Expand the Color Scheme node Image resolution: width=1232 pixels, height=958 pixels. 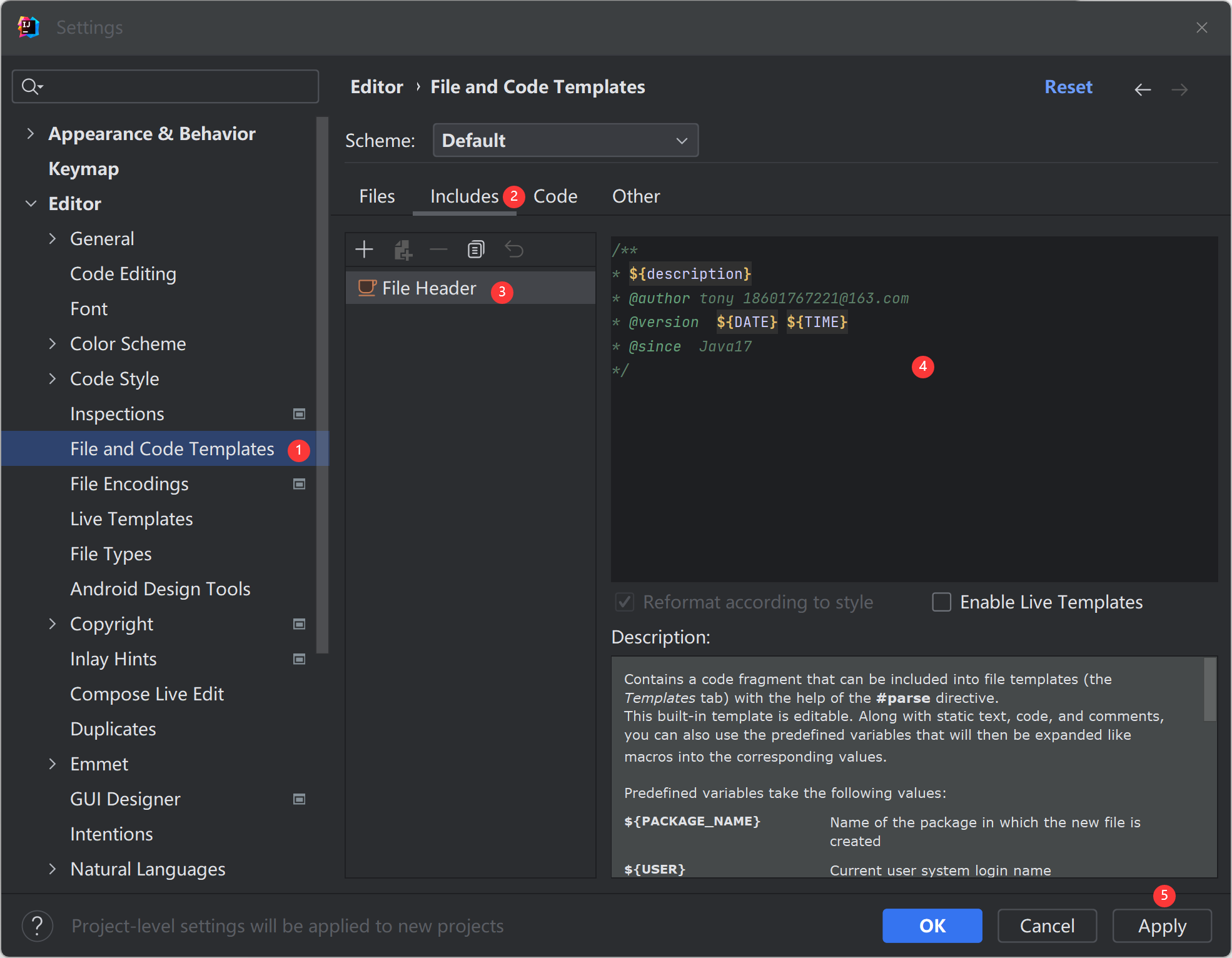coord(53,344)
